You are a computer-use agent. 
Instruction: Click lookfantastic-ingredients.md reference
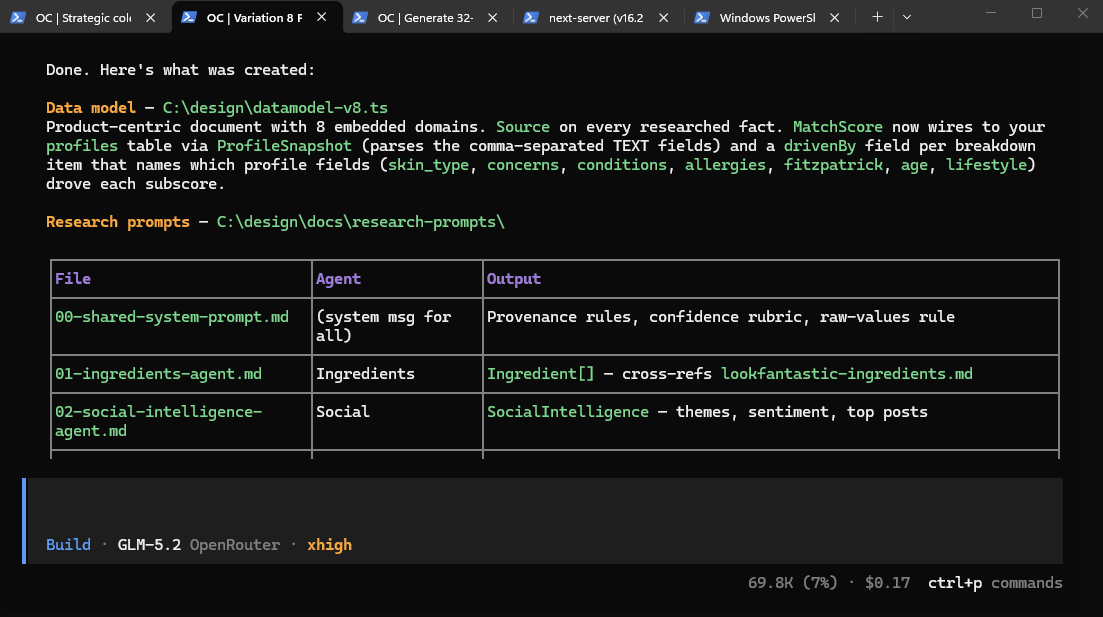click(847, 374)
